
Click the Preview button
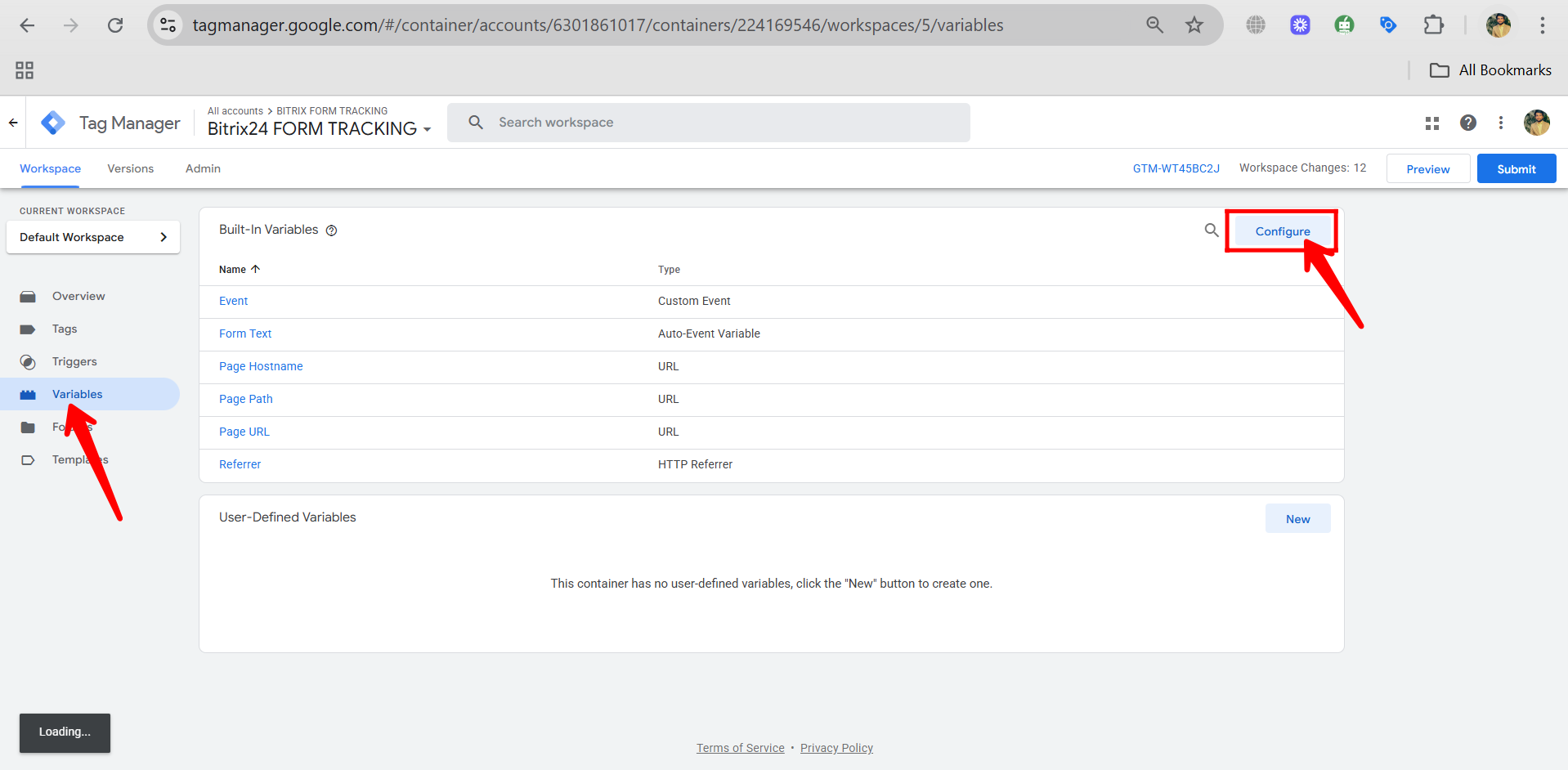coord(1427,168)
